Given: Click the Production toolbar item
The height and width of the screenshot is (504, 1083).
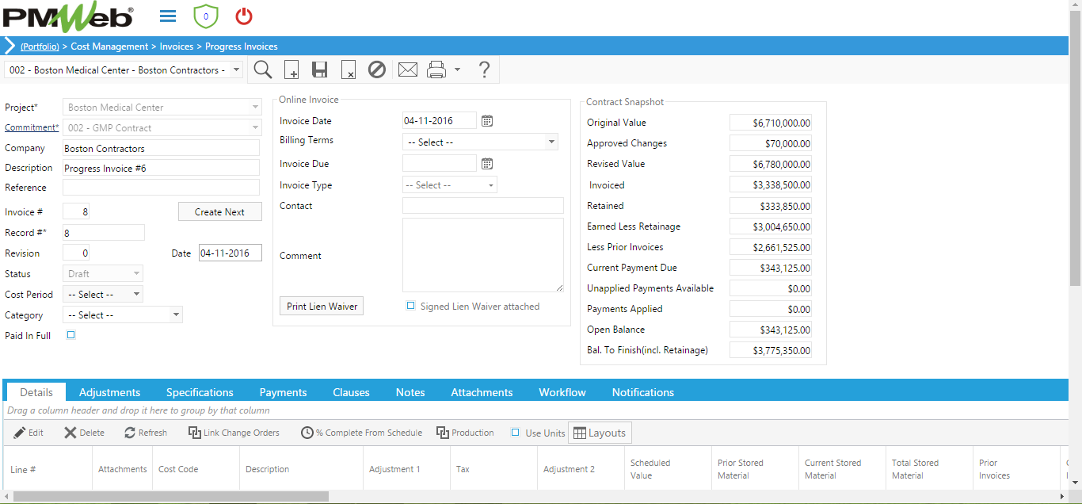Looking at the screenshot, I should (466, 433).
